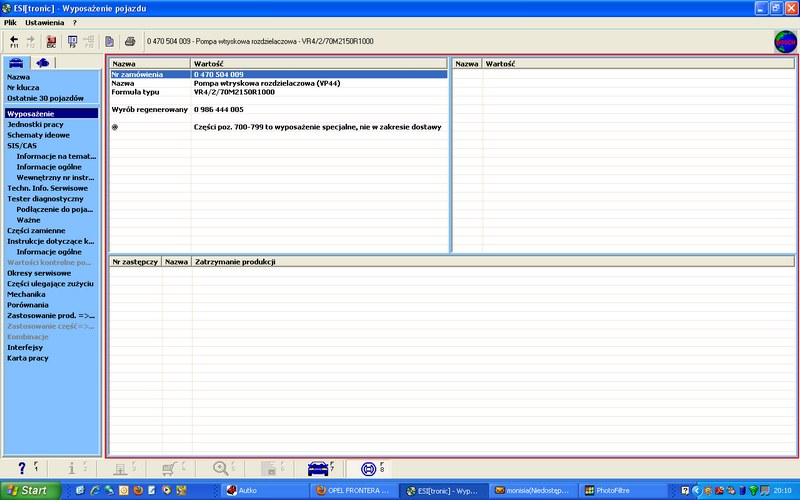Click the F9 toolbar icon
The width and height of the screenshot is (800, 500).
point(72,41)
